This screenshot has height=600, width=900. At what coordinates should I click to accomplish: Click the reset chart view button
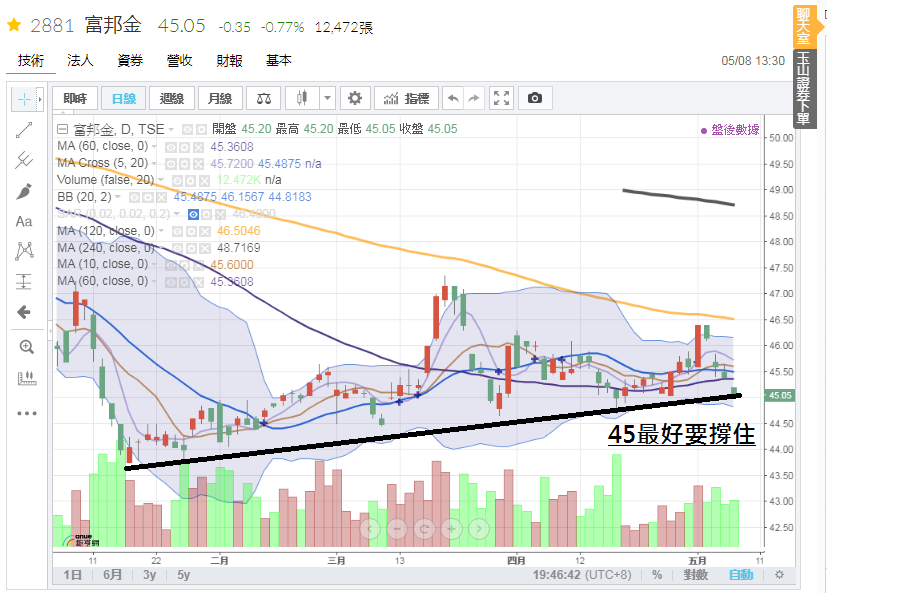424,528
